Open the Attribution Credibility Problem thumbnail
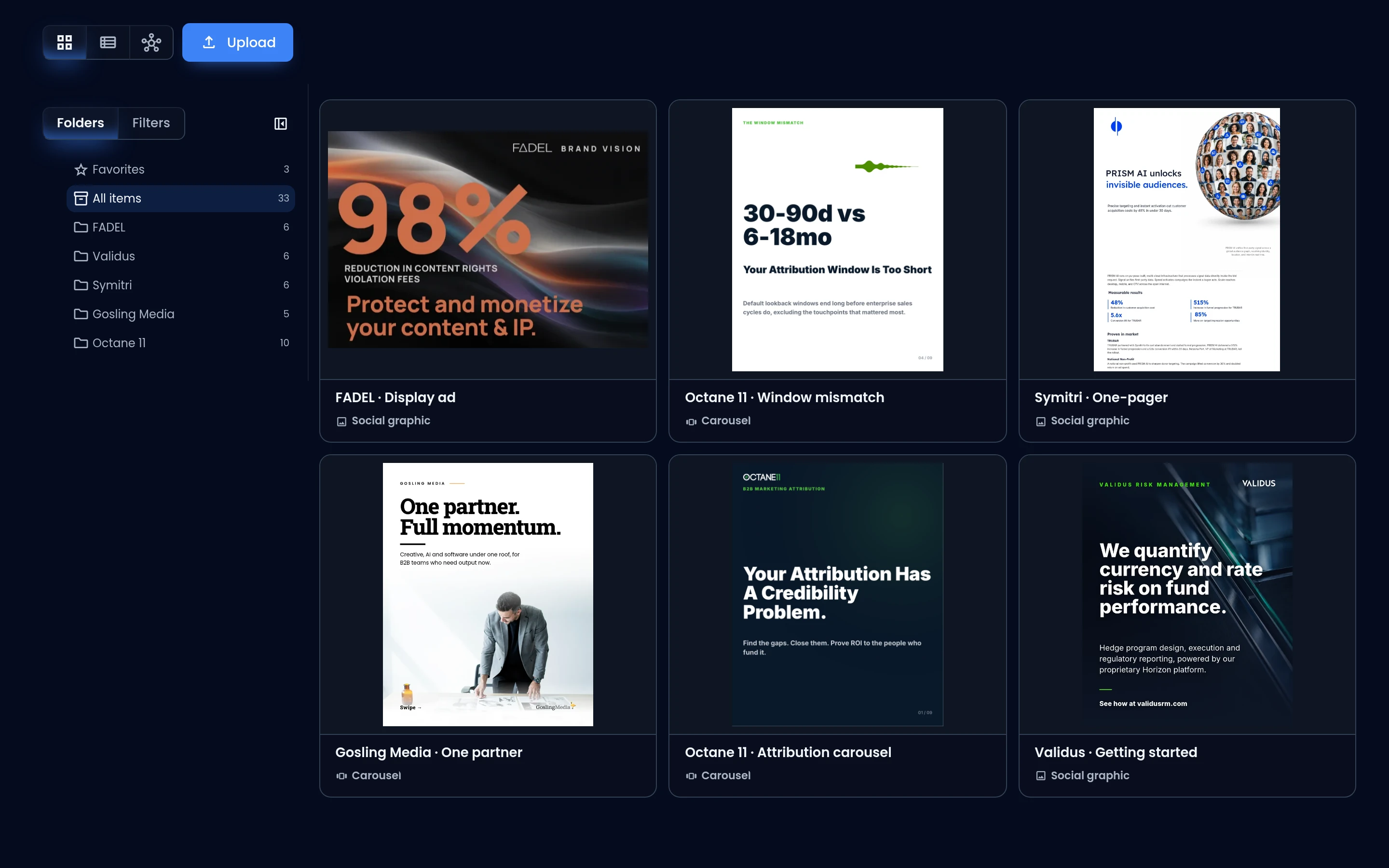Image resolution: width=1389 pixels, height=868 pixels. (x=837, y=594)
